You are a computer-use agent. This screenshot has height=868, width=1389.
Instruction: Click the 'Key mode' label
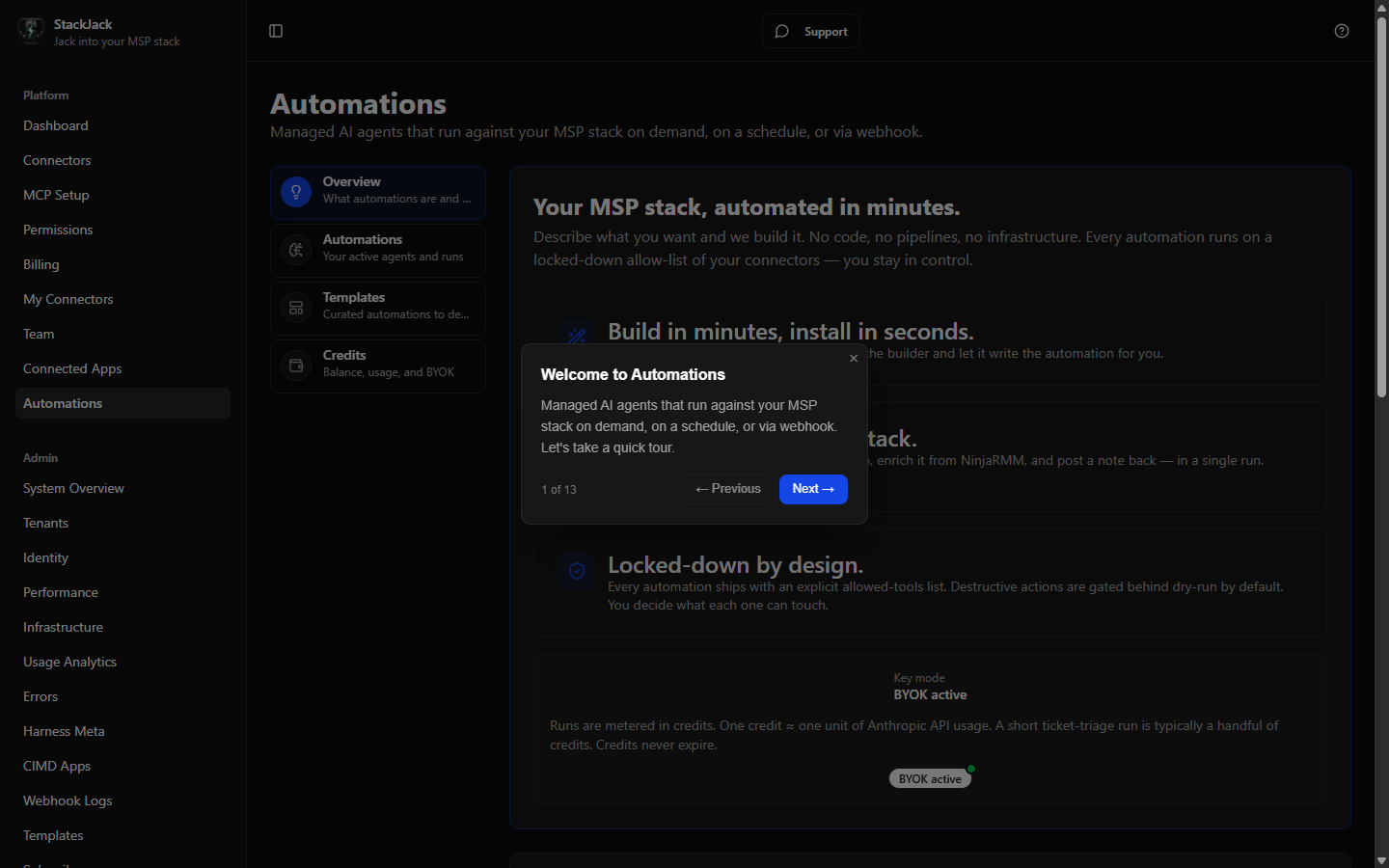[x=919, y=678]
